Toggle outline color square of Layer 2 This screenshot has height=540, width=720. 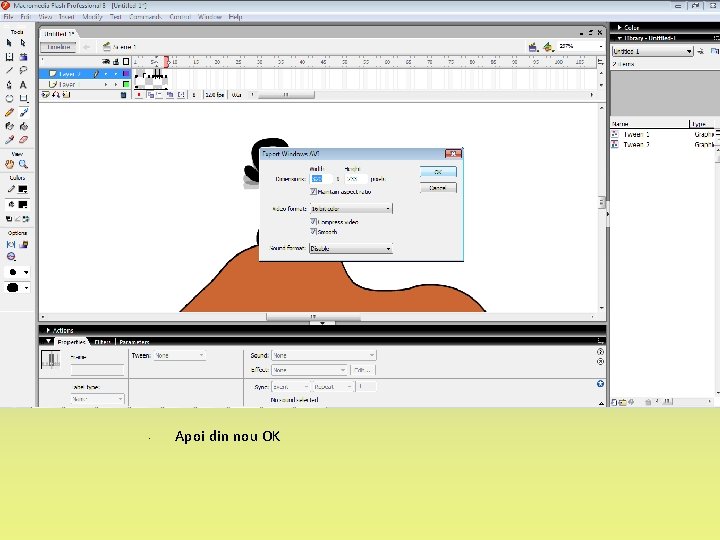126,73
